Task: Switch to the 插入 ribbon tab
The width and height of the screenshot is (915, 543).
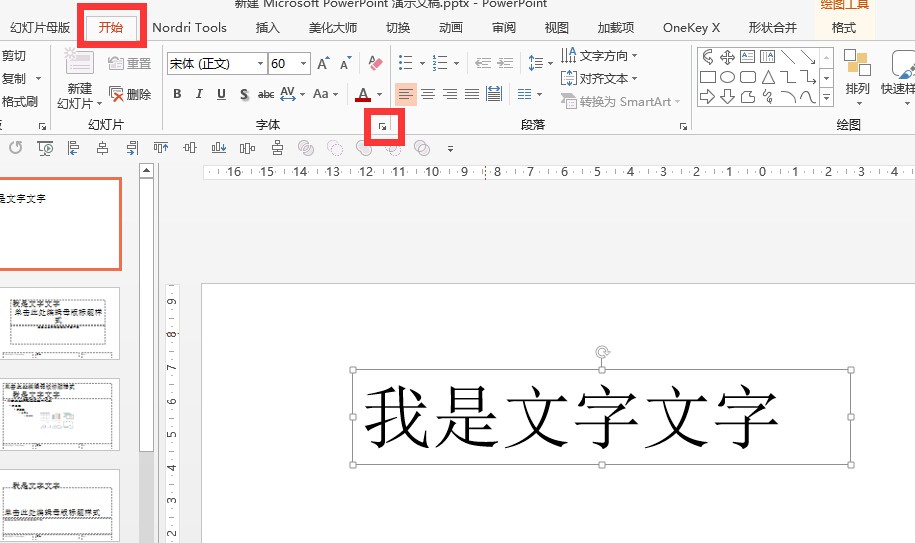Action: point(267,27)
